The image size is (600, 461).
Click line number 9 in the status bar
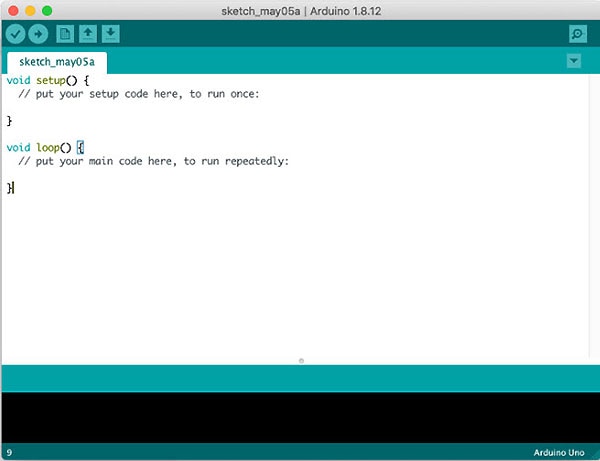(x=9, y=453)
